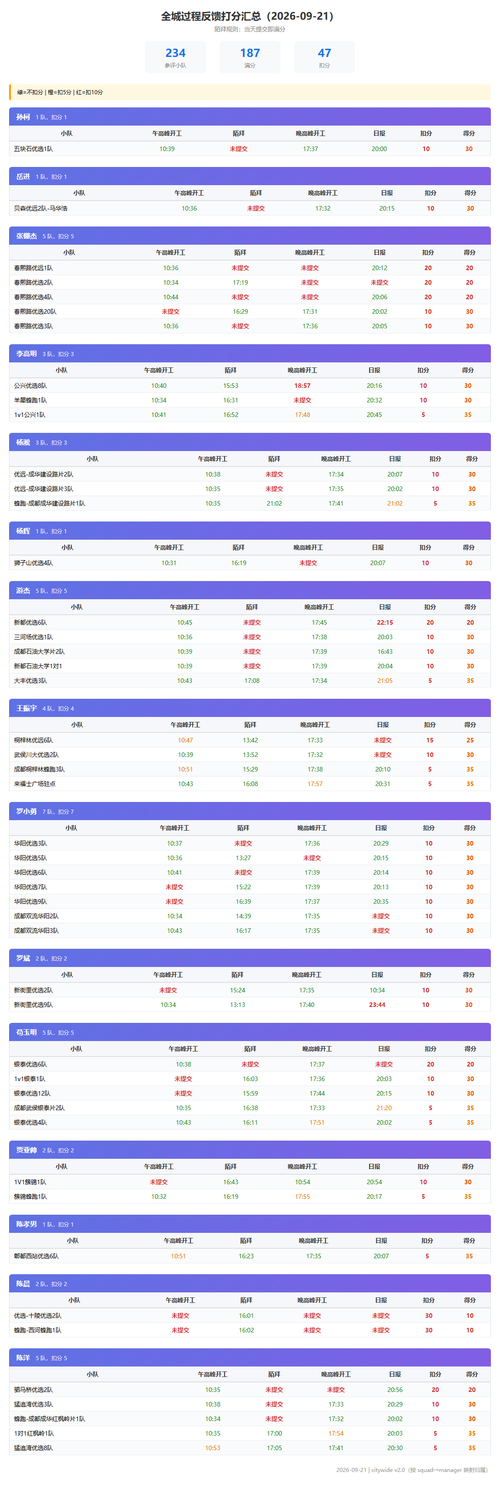Click orange 17:48 in 1v1公兴1队 row
The width and height of the screenshot is (500, 1493).
pos(302,414)
